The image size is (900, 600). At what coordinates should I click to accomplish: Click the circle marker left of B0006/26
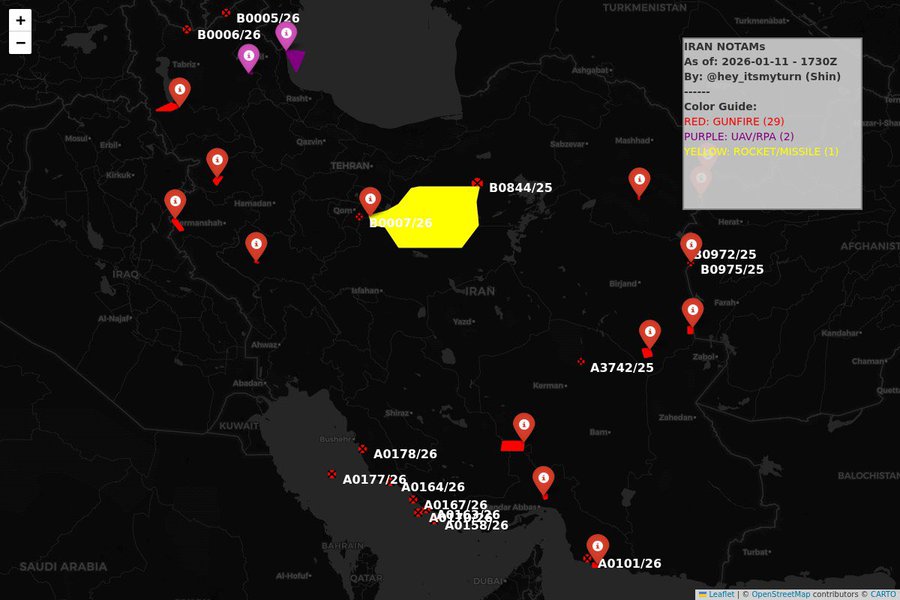[x=187, y=29]
